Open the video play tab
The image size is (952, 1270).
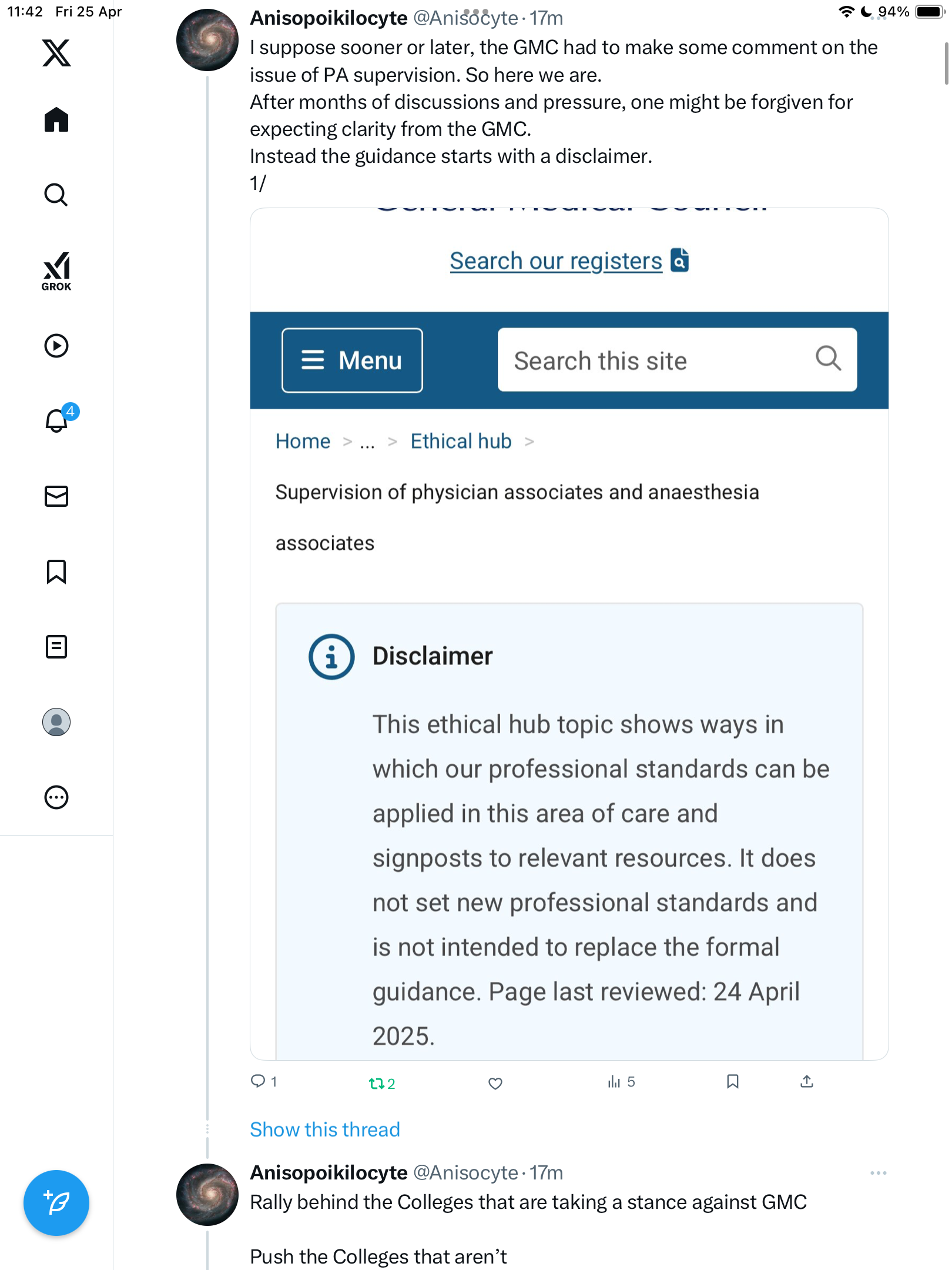56,346
